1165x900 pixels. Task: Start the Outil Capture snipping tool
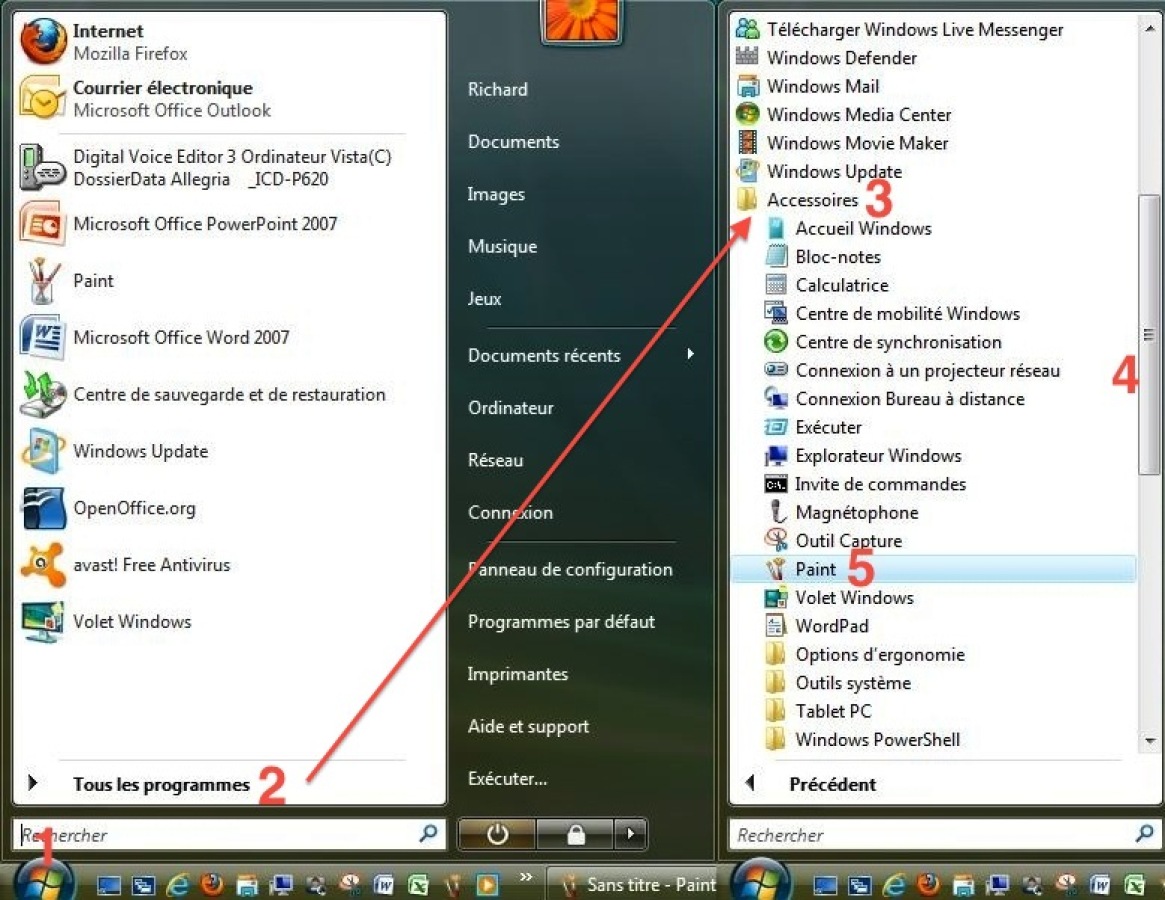(x=848, y=541)
